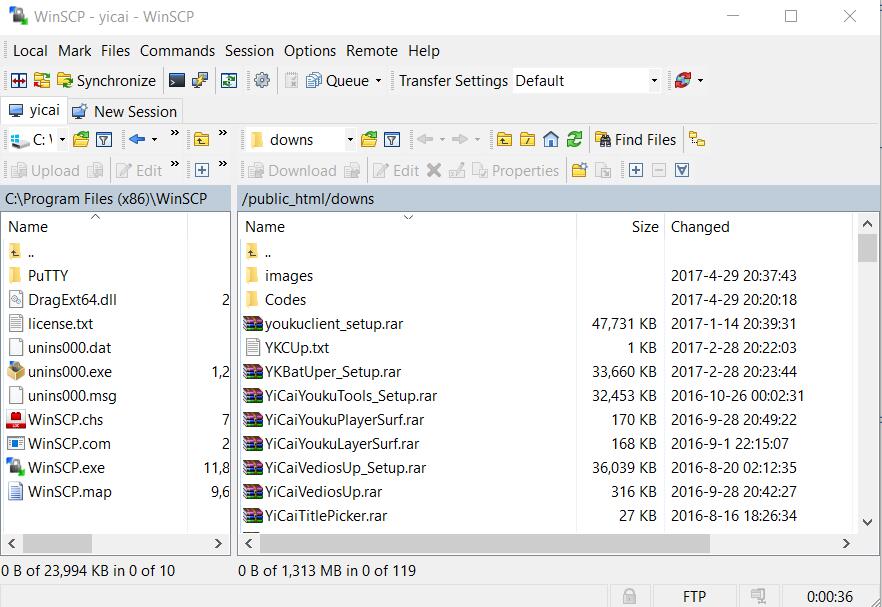
Task: Go to remote home directory
Action: pyautogui.click(x=551, y=140)
